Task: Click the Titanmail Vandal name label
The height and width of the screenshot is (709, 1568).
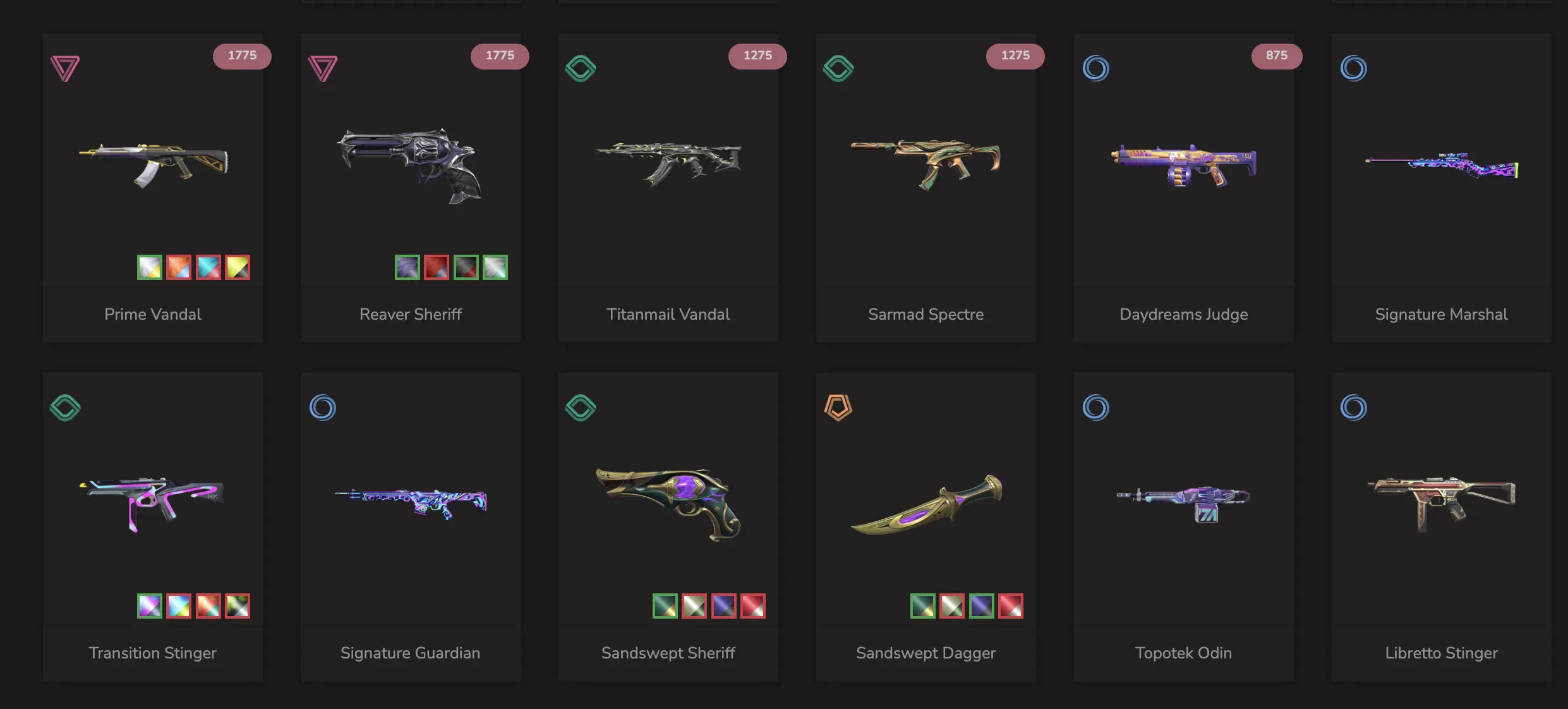Action: [x=668, y=314]
